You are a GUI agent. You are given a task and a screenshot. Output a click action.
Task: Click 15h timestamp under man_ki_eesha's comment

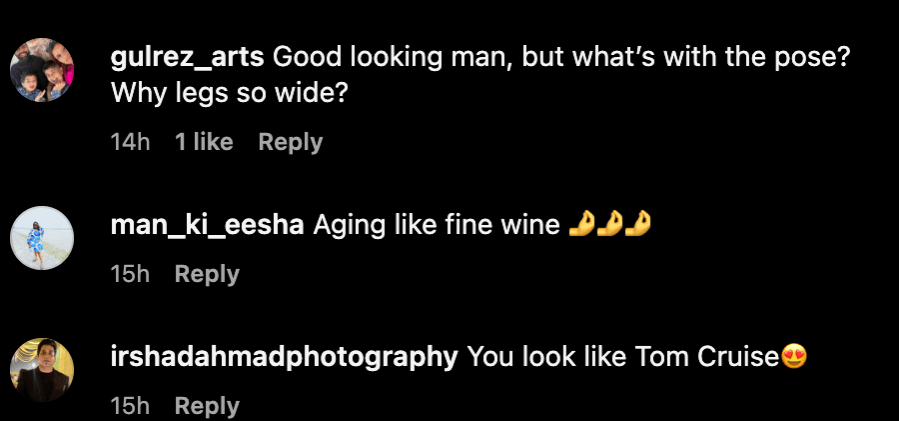pyautogui.click(x=130, y=274)
